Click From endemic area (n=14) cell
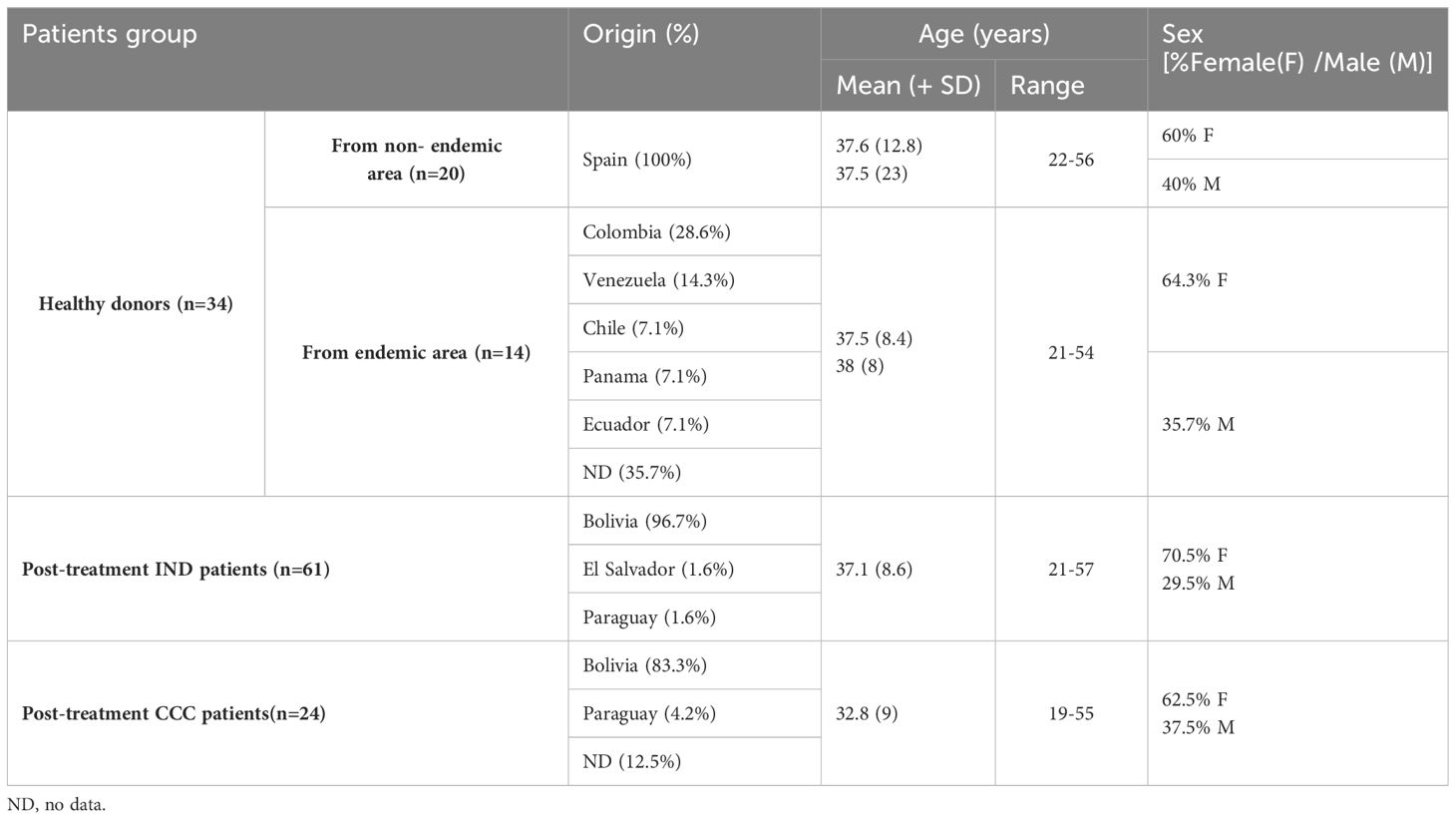The image size is (1456, 820). click(x=417, y=352)
